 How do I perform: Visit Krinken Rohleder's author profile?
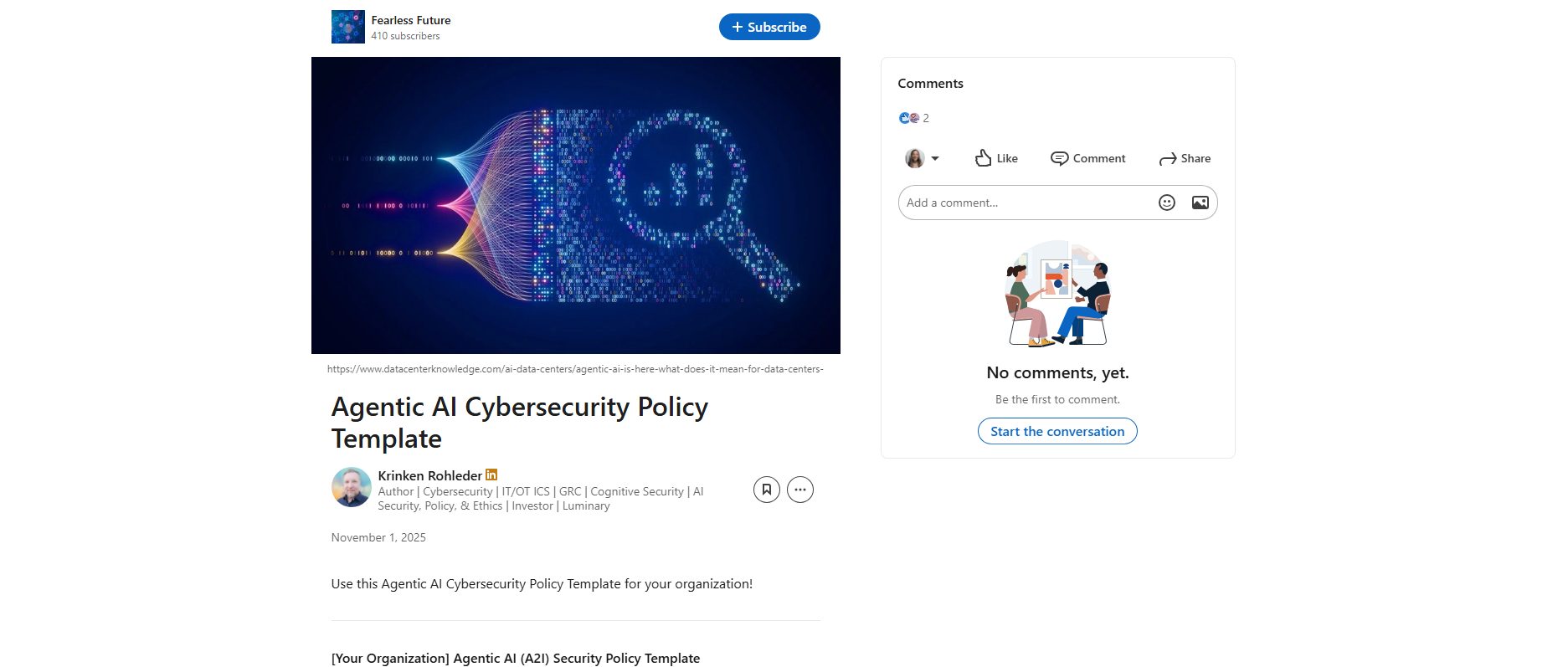430,475
